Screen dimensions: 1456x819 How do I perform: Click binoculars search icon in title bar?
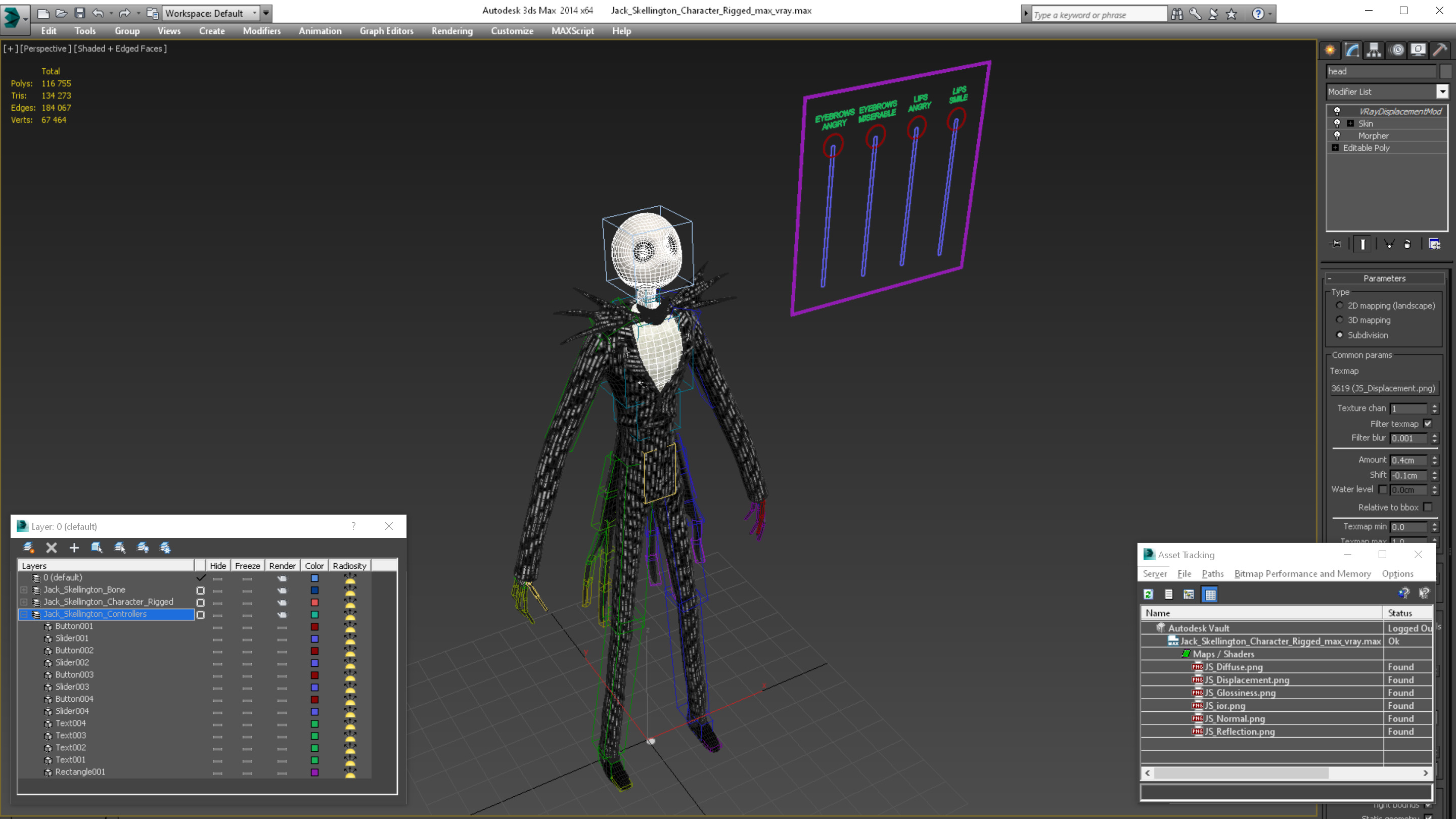point(1177,14)
